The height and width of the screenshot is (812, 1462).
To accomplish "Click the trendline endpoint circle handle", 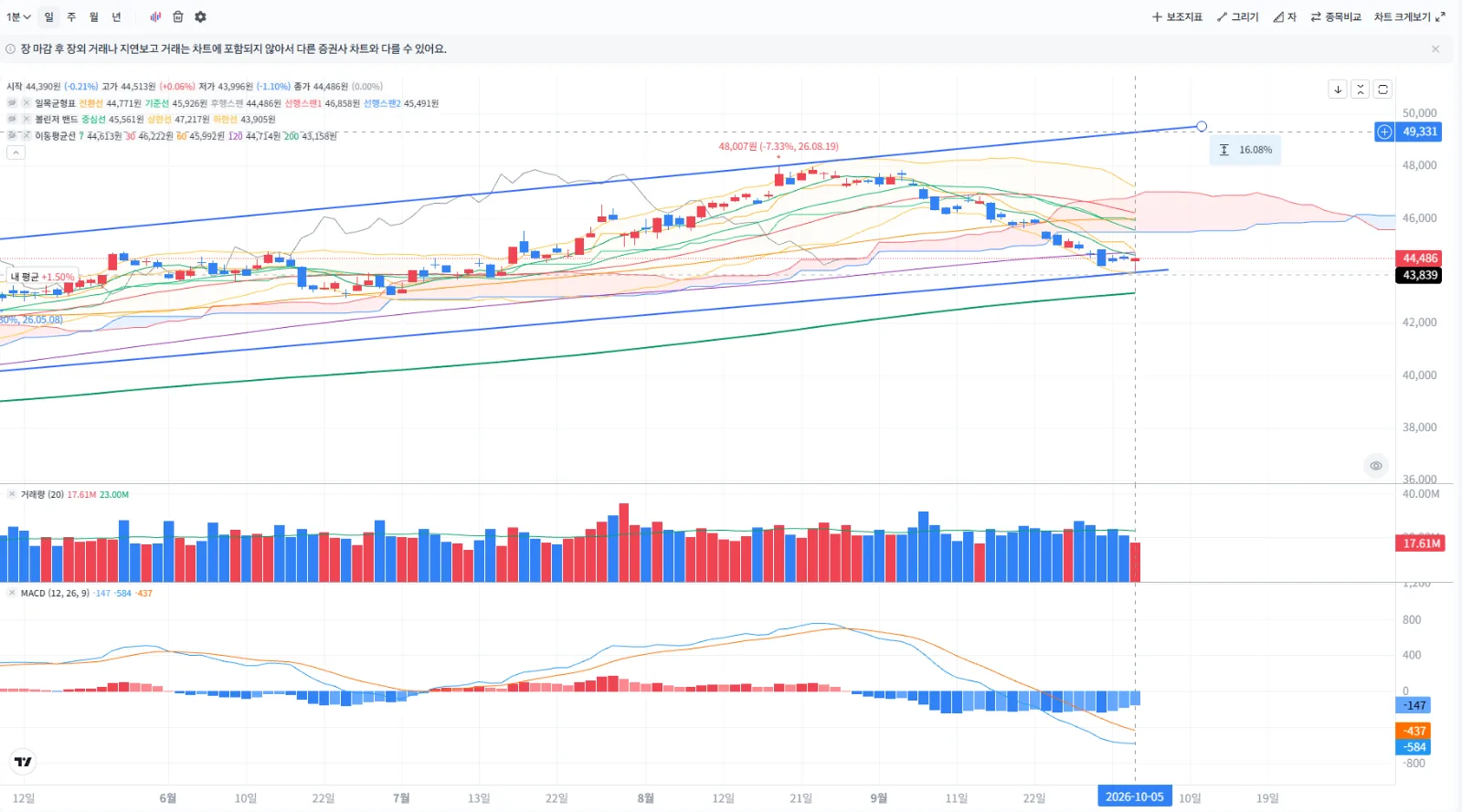I will 1202,126.
